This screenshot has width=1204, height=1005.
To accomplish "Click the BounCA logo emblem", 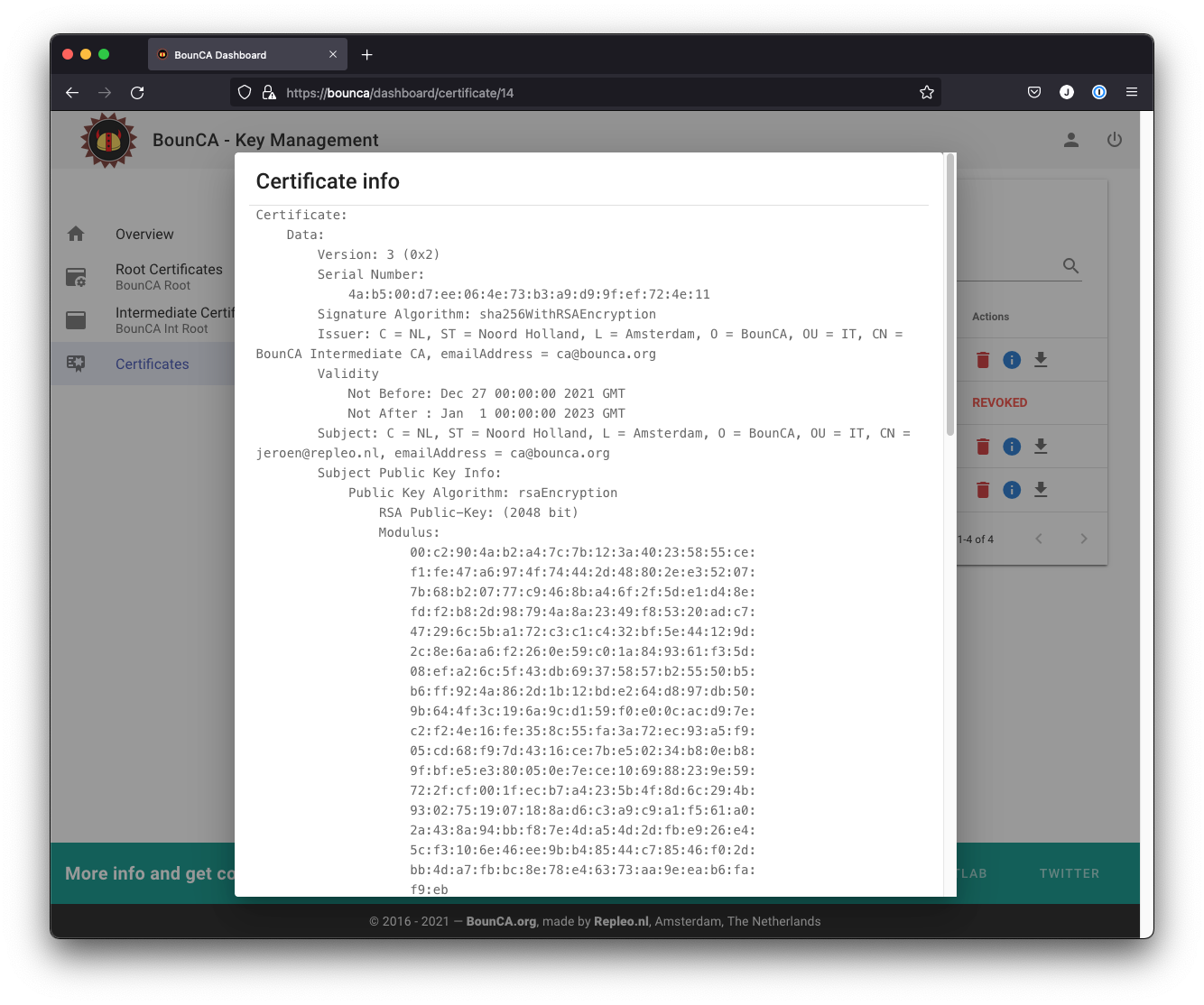I will coord(109,140).
